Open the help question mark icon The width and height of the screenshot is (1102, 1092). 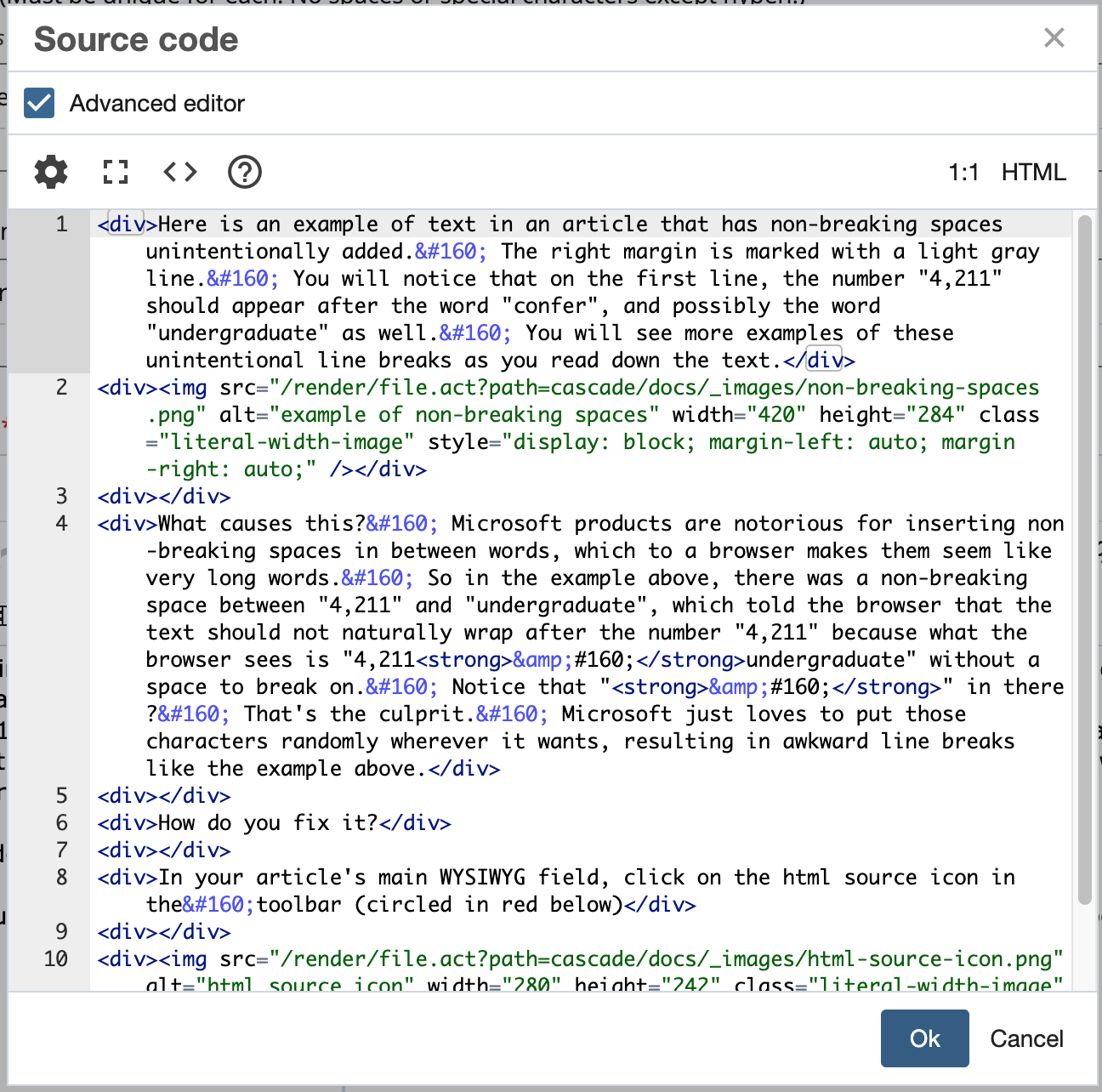(245, 172)
